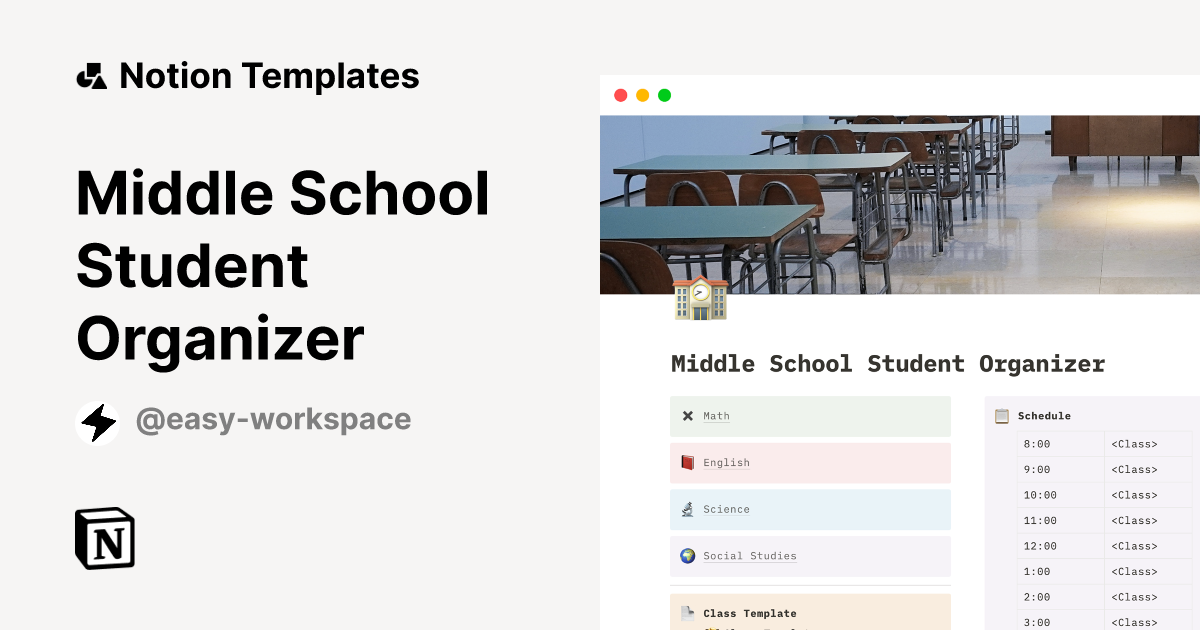The width and height of the screenshot is (1200, 630).
Task: Click the school building page icon
Action: 699,299
